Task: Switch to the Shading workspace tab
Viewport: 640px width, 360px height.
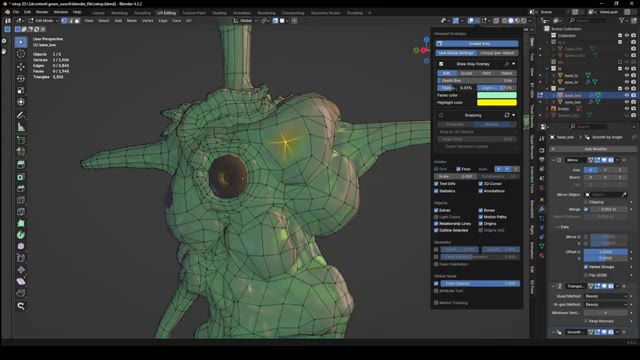Action: 219,13
